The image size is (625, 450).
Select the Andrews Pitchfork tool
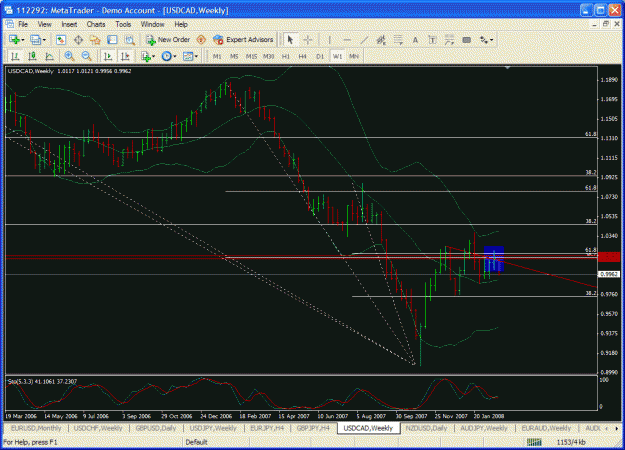click(x=449, y=40)
